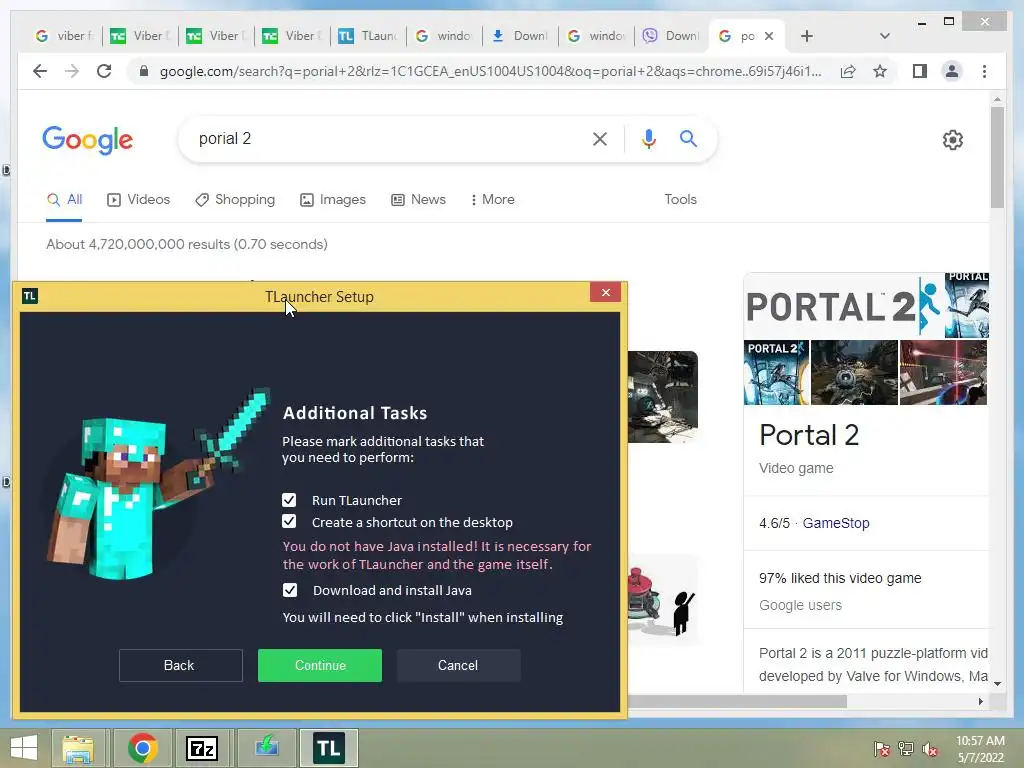Click the large Portal 2 logo image

(x=843, y=305)
